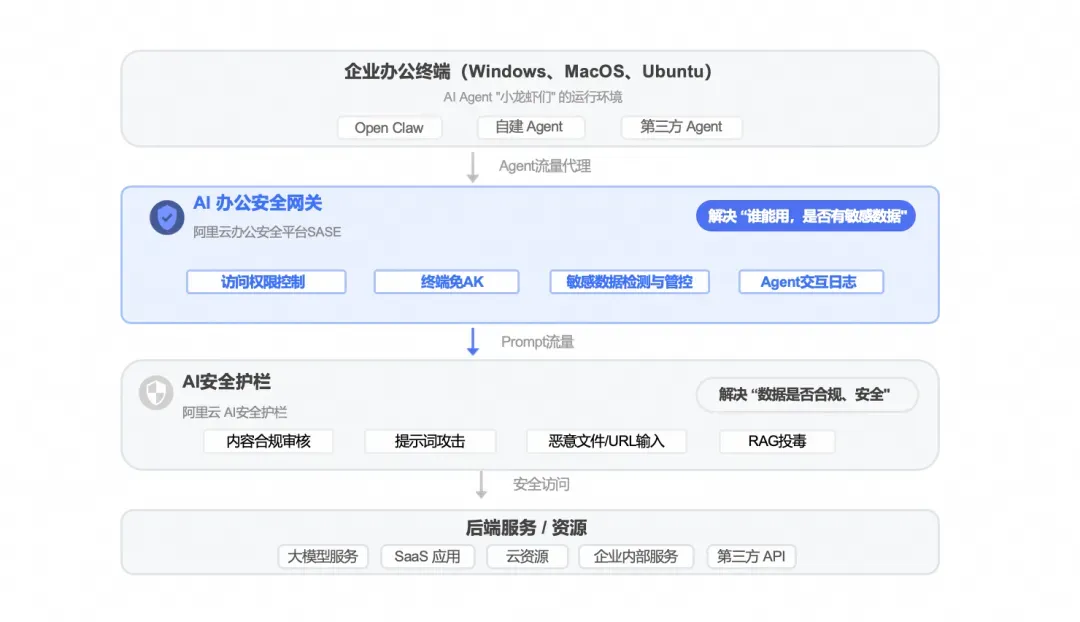1080x622 pixels.
Task: Click the AI 办公安全网关 heading
Action: tap(258, 203)
